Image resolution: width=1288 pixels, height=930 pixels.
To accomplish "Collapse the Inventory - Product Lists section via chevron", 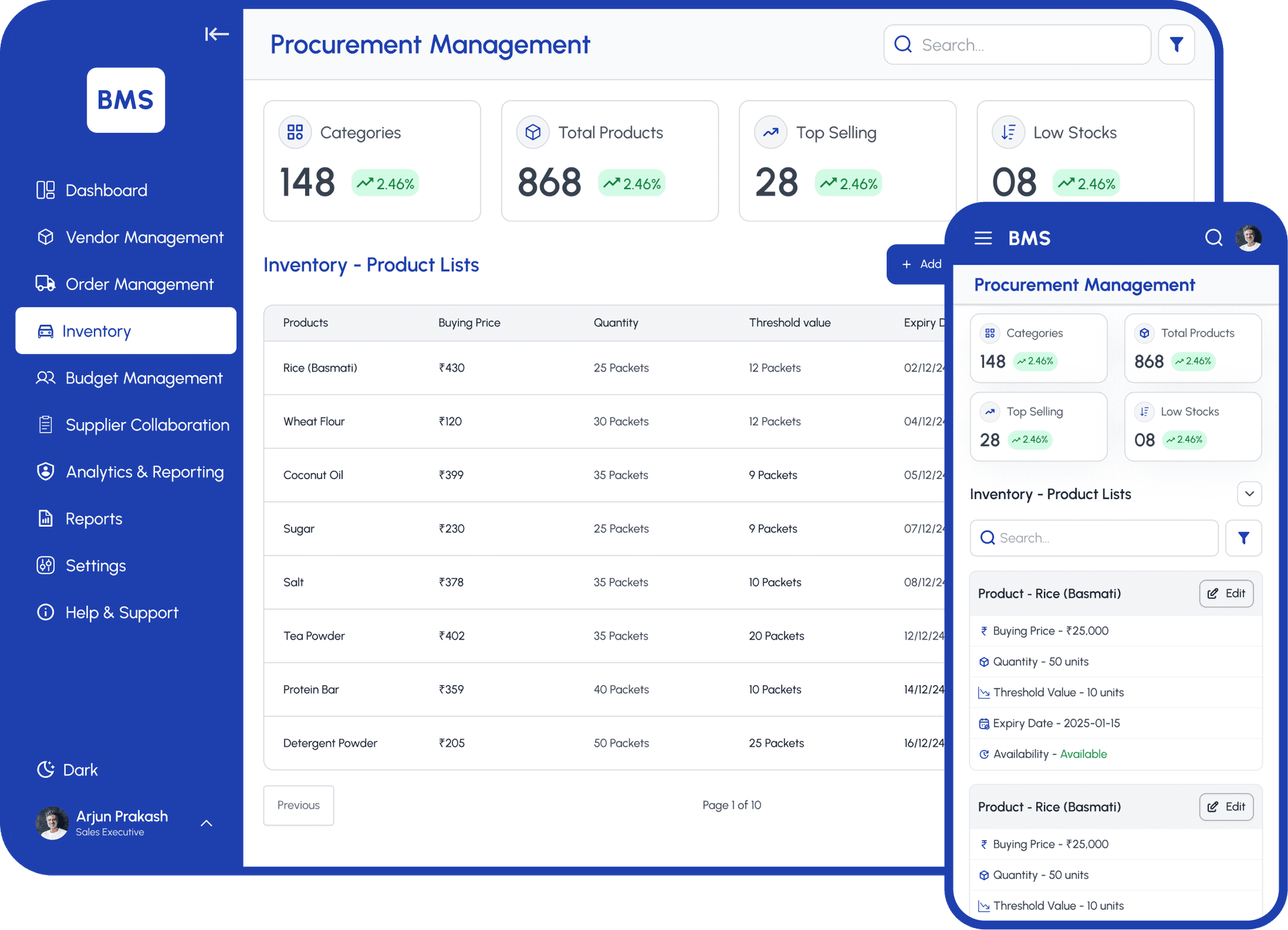I will pyautogui.click(x=1249, y=494).
